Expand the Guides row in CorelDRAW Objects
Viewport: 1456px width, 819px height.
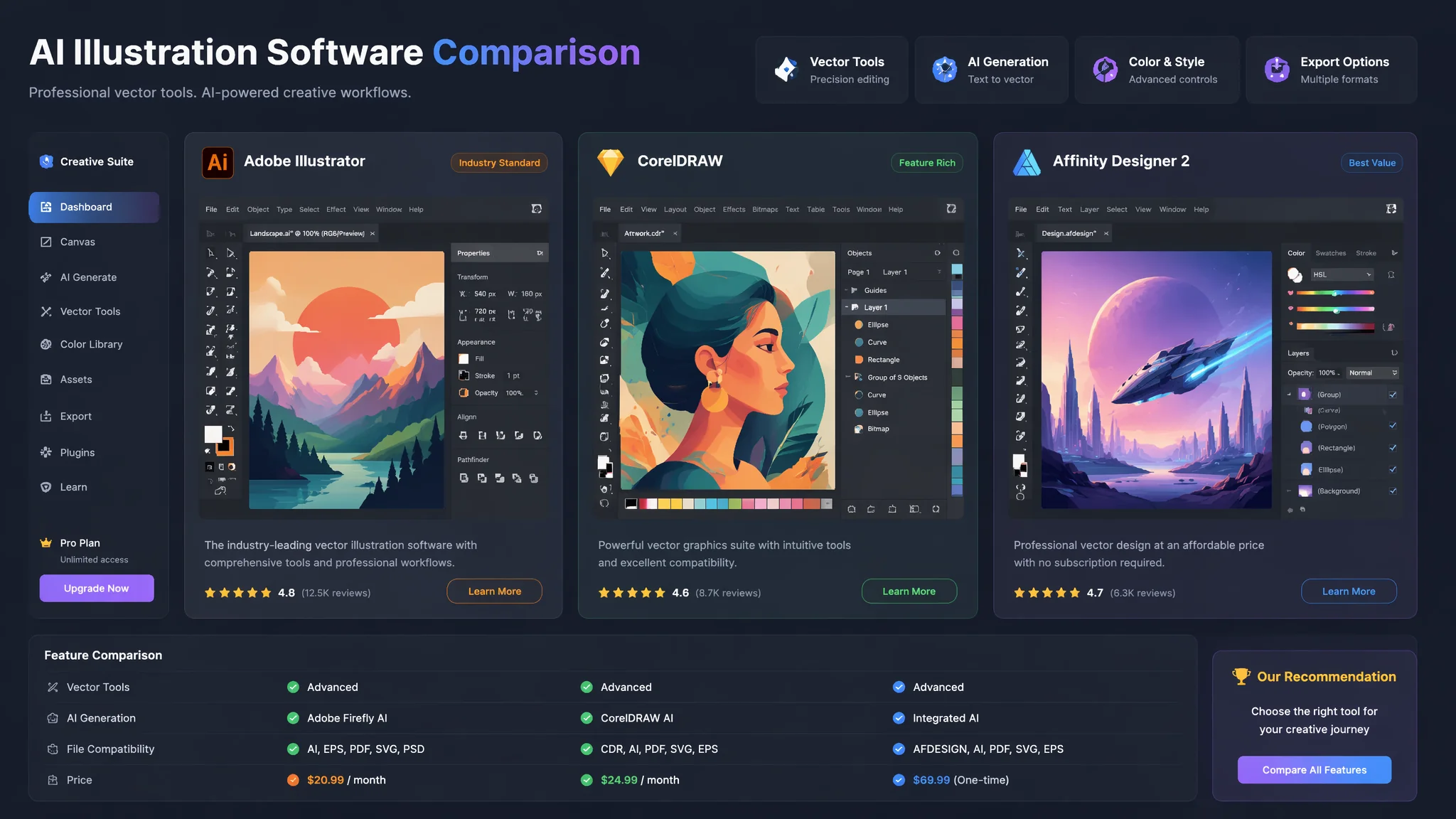(x=847, y=290)
